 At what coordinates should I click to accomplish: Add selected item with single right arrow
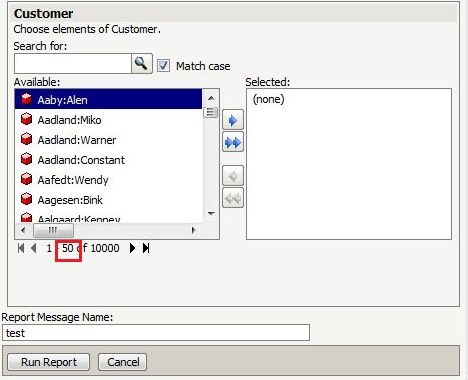[x=233, y=120]
